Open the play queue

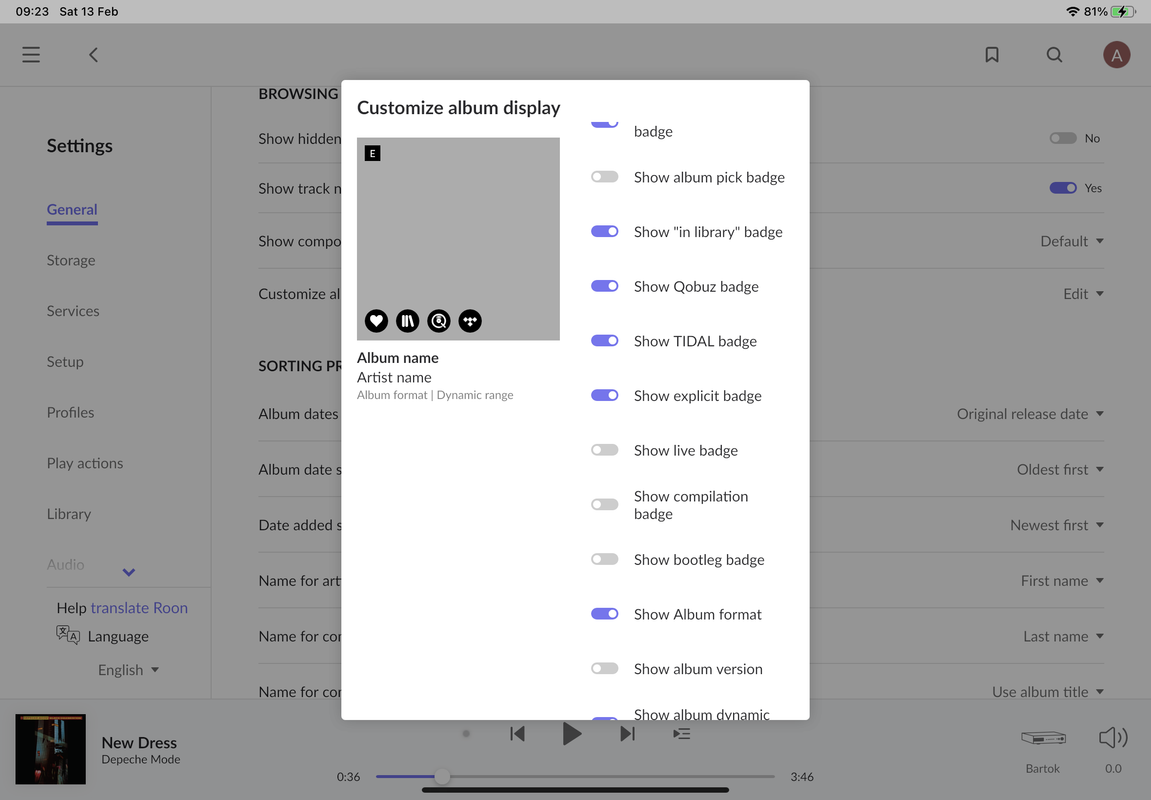[x=681, y=733]
